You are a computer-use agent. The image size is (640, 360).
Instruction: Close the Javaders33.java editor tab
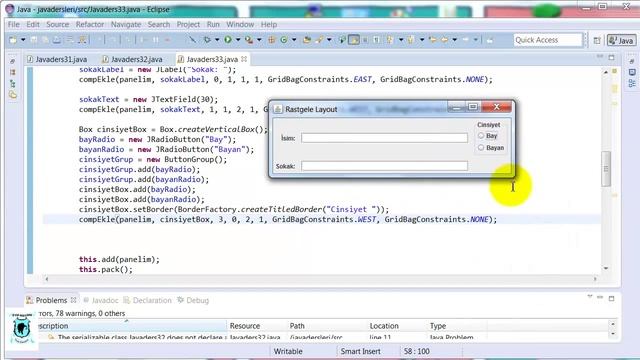click(244, 59)
